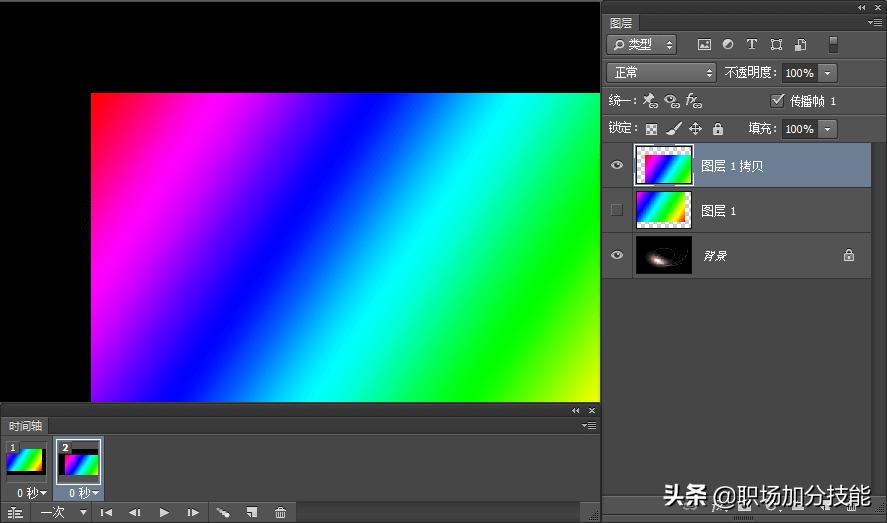Select animation frame 2 thumbnail
887x523 pixels.
(x=79, y=462)
